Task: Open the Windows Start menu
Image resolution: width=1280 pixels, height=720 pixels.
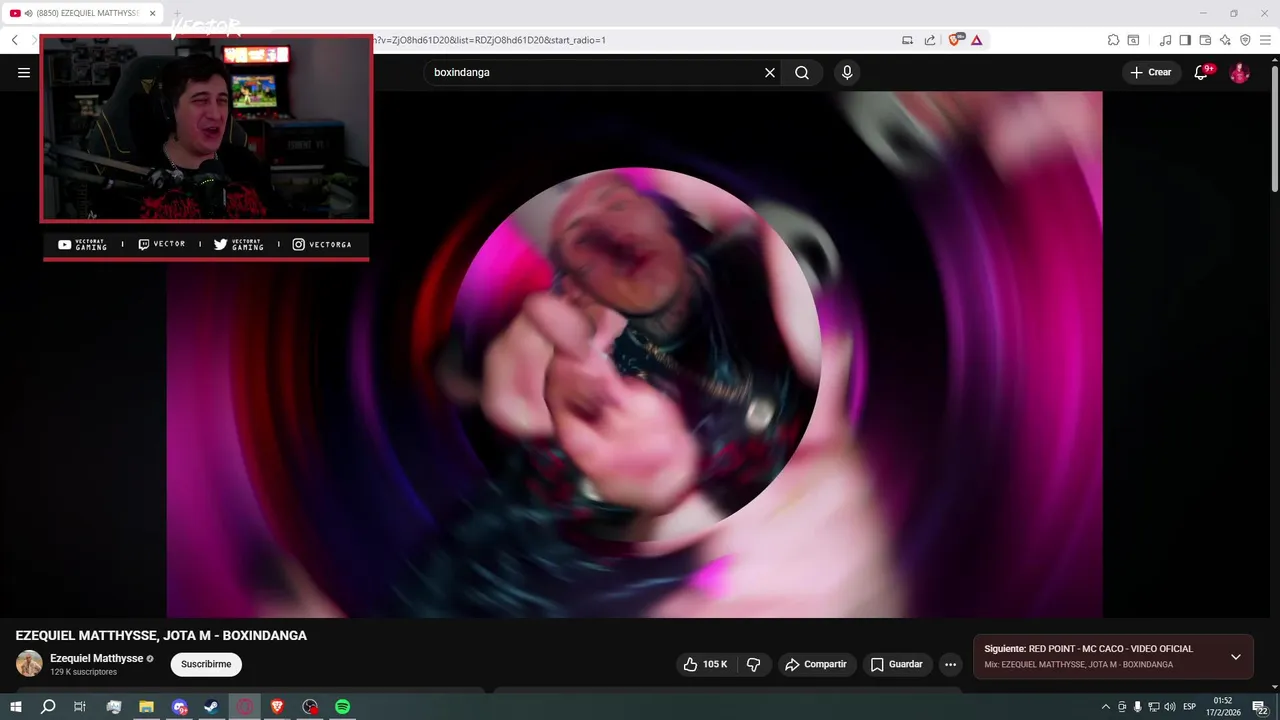Action: click(16, 707)
